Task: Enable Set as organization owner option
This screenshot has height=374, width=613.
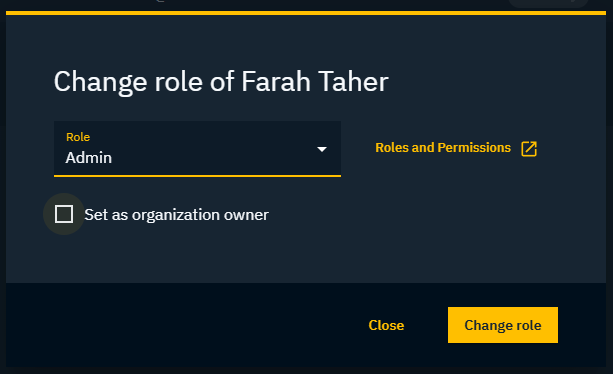Action: click(64, 214)
